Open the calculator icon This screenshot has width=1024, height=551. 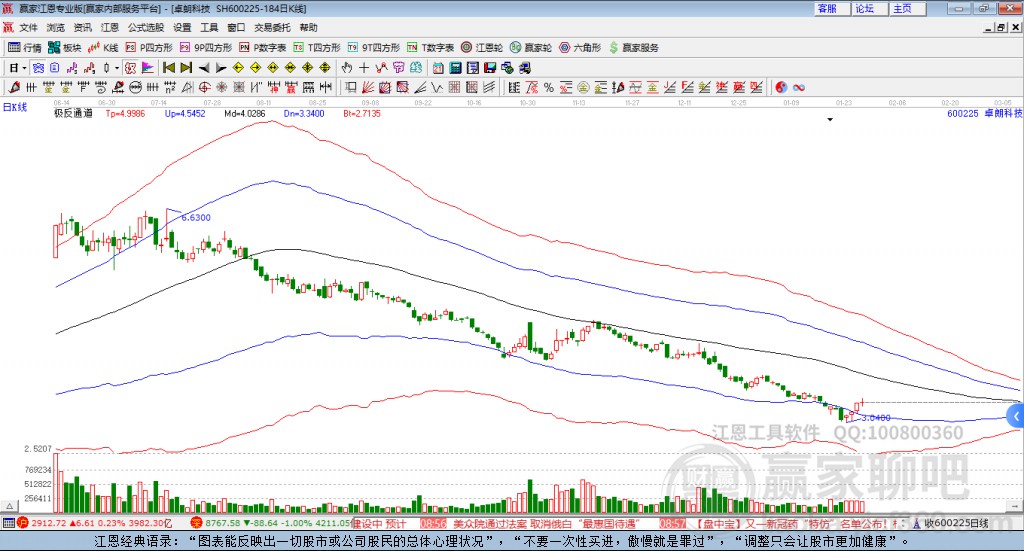tap(456, 68)
